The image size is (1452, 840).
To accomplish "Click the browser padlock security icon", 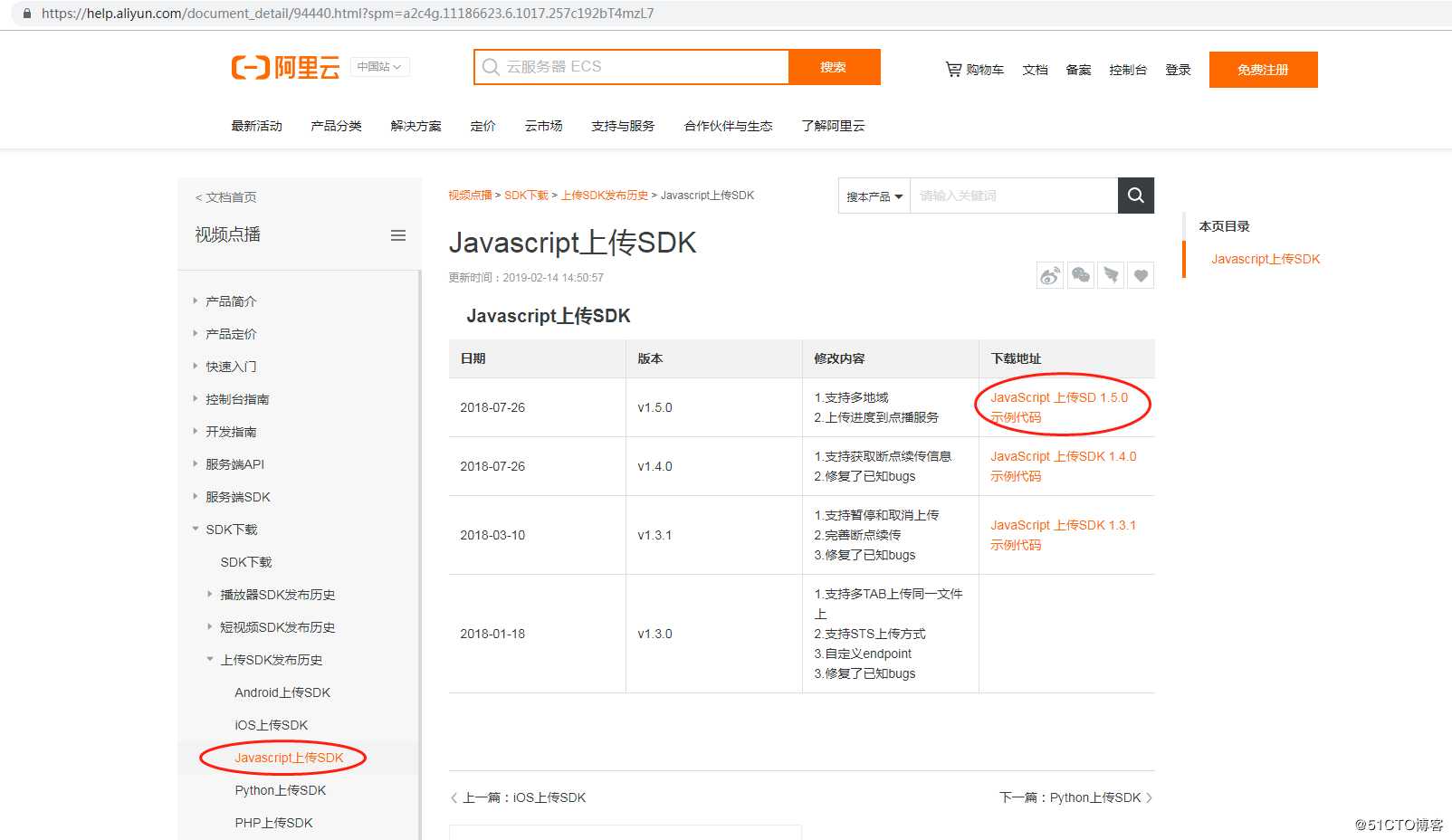I will [27, 14].
